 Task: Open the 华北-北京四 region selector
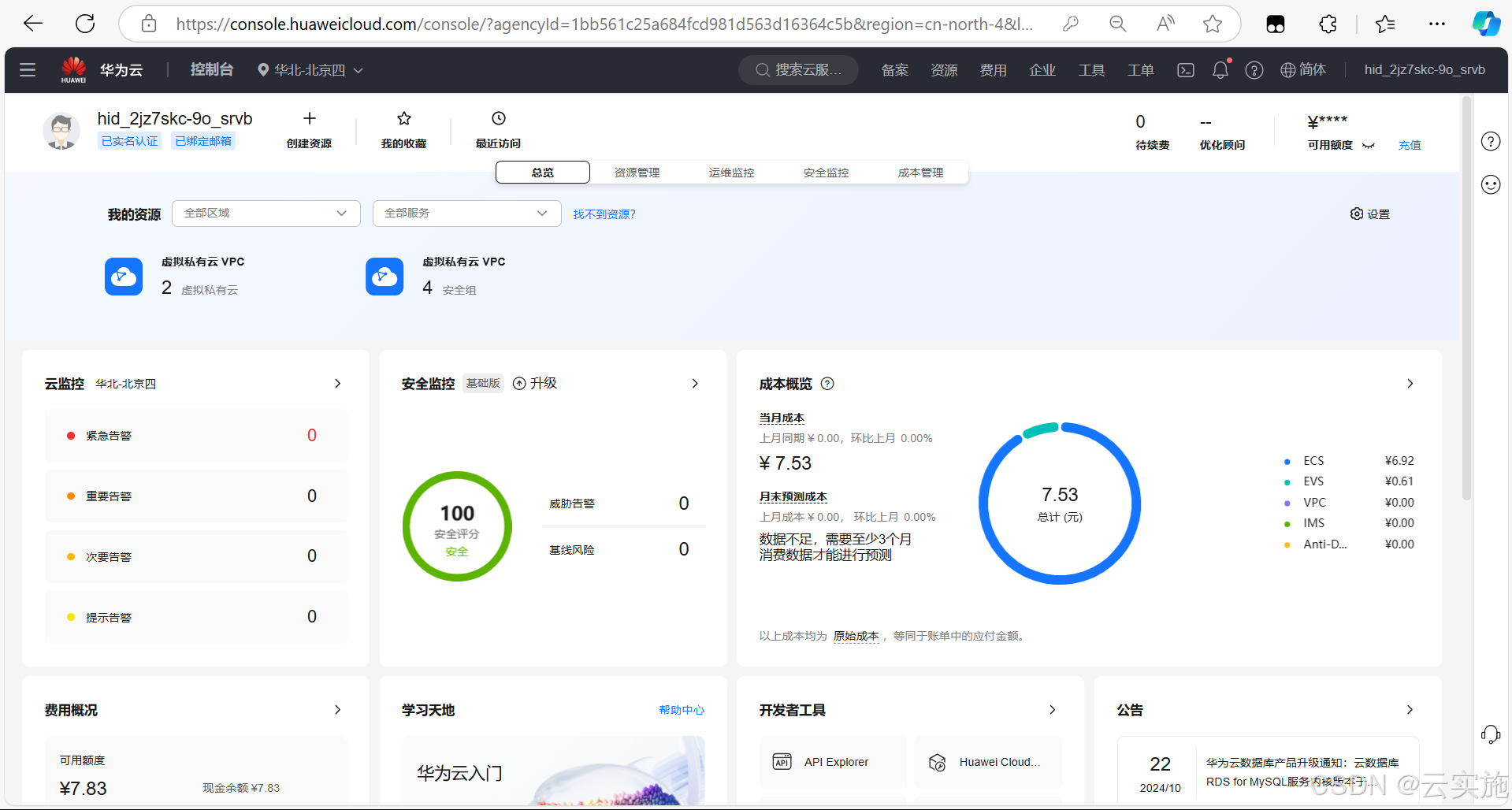coord(310,70)
